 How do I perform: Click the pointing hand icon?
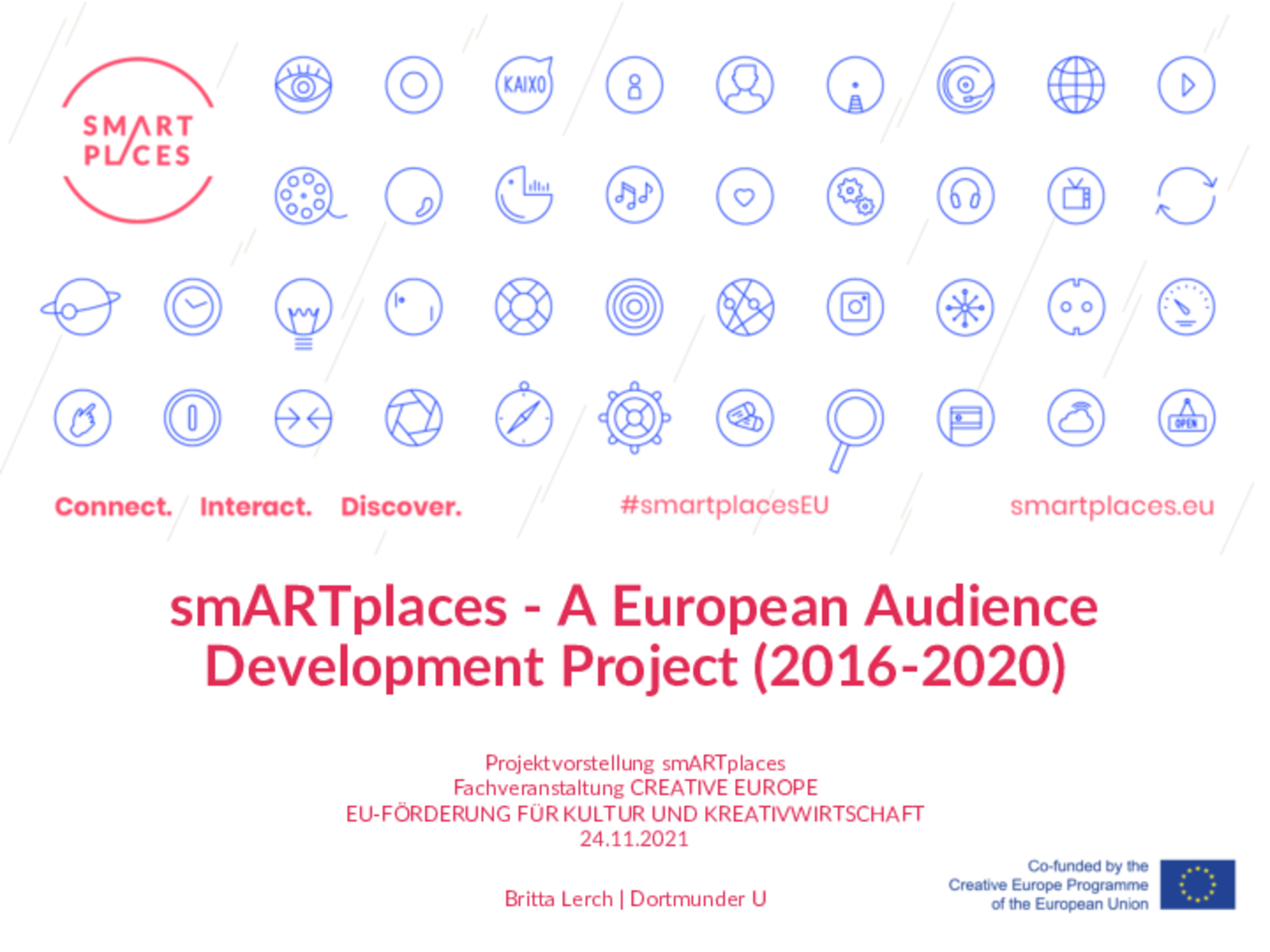pyautogui.click(x=83, y=417)
